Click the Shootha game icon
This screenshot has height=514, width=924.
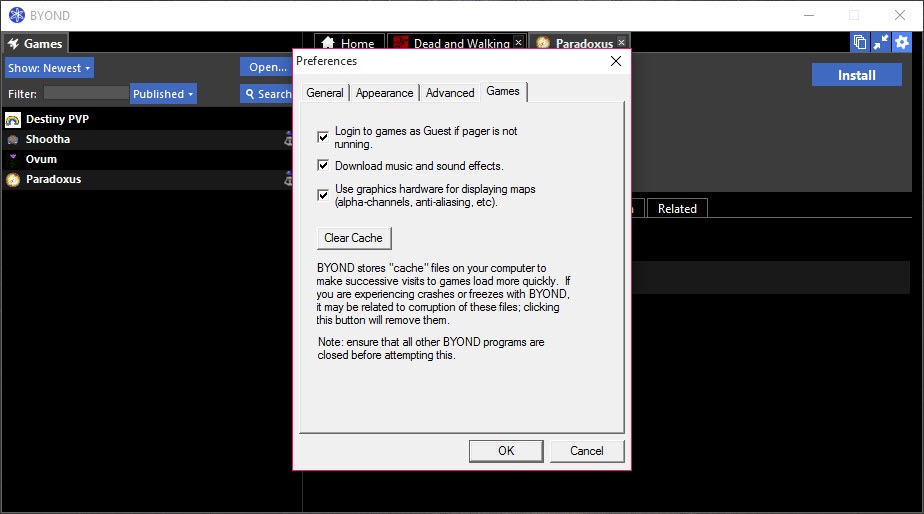point(13,140)
